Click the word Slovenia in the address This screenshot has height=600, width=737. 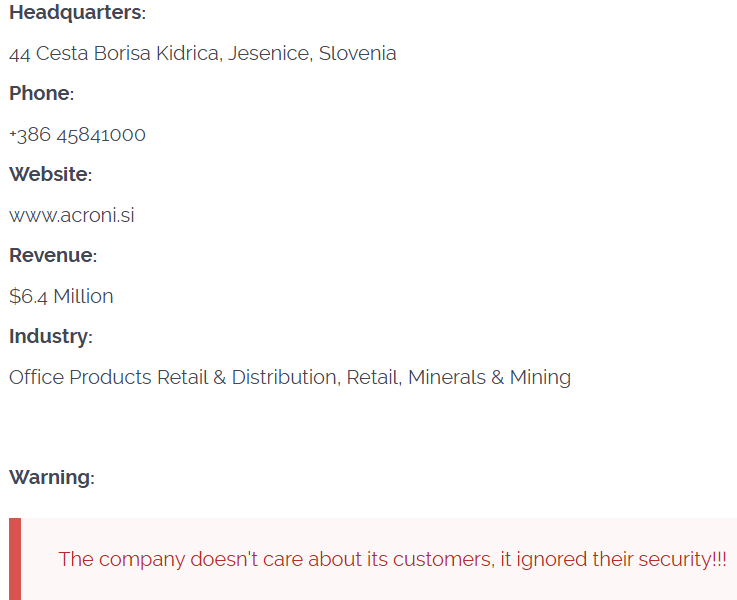(x=358, y=54)
